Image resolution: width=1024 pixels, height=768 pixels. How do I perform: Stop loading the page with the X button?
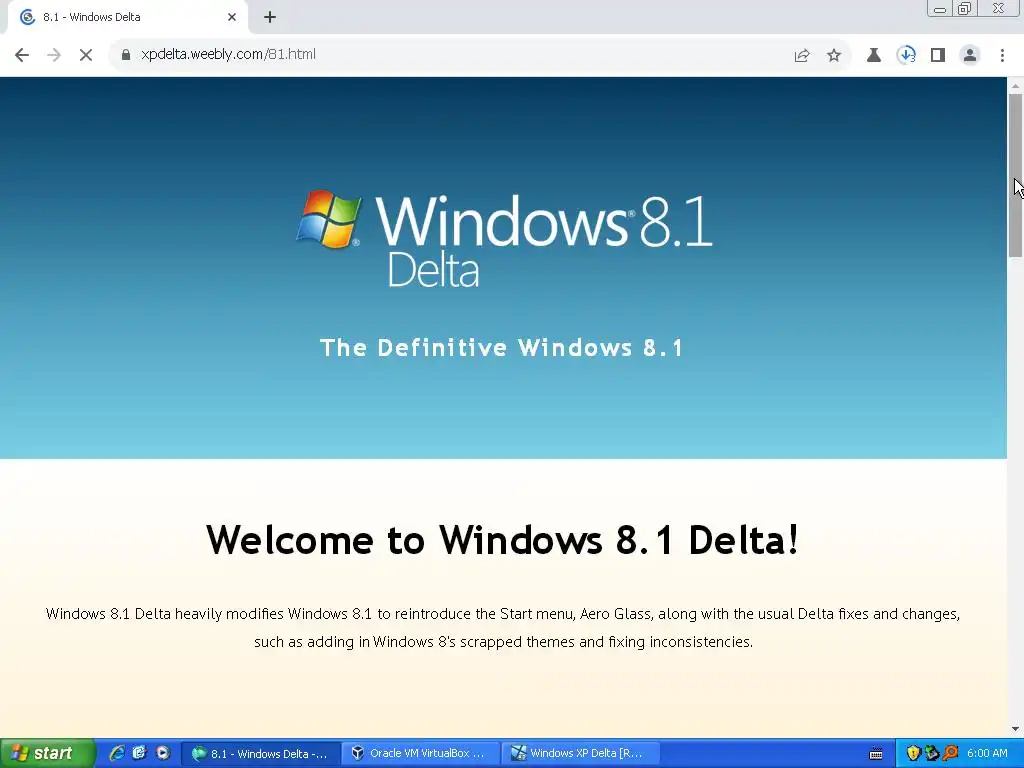86,55
